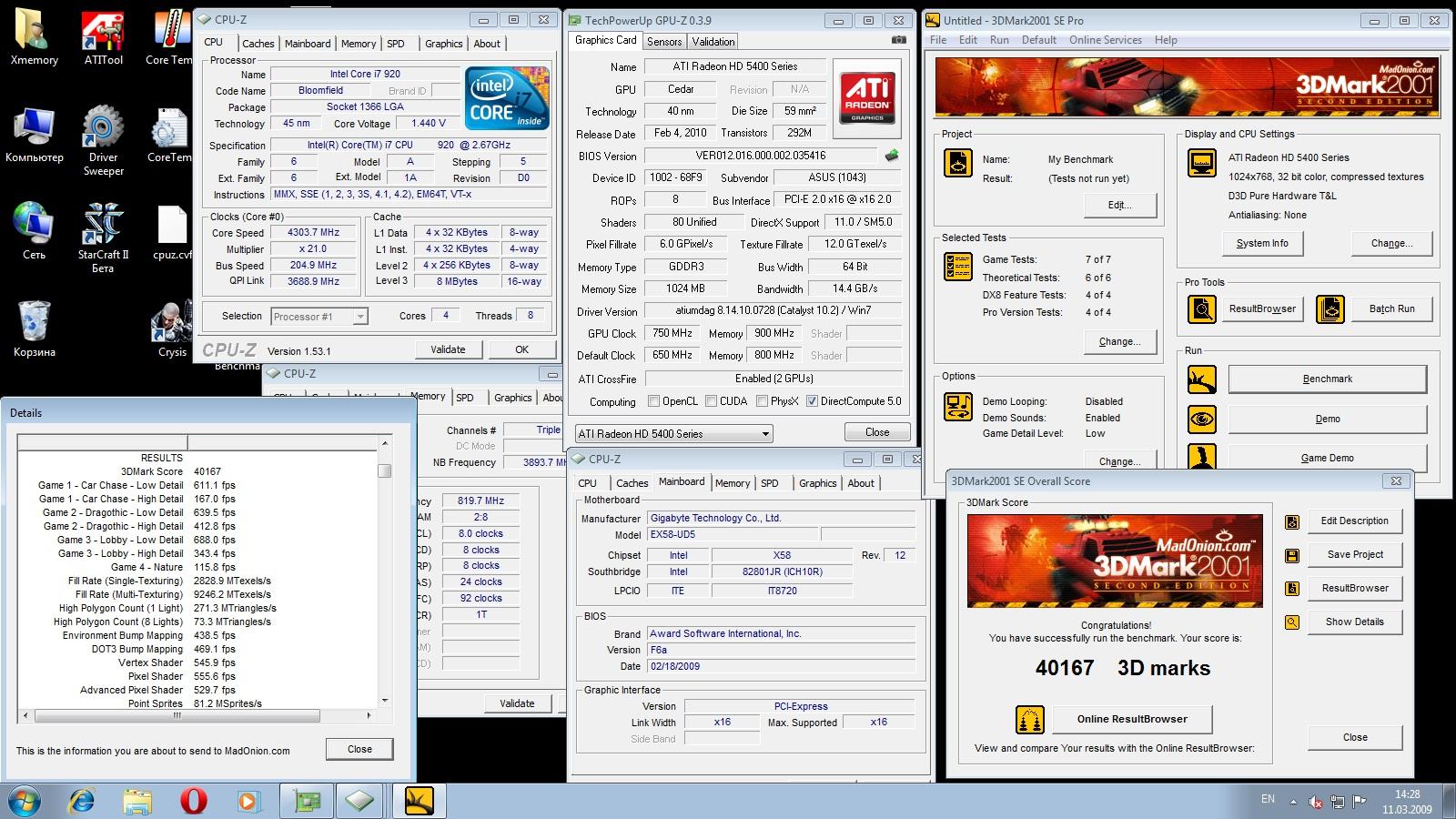The image size is (1456, 819).
Task: Launch Crysis desktop shortcut
Action: coord(172,329)
